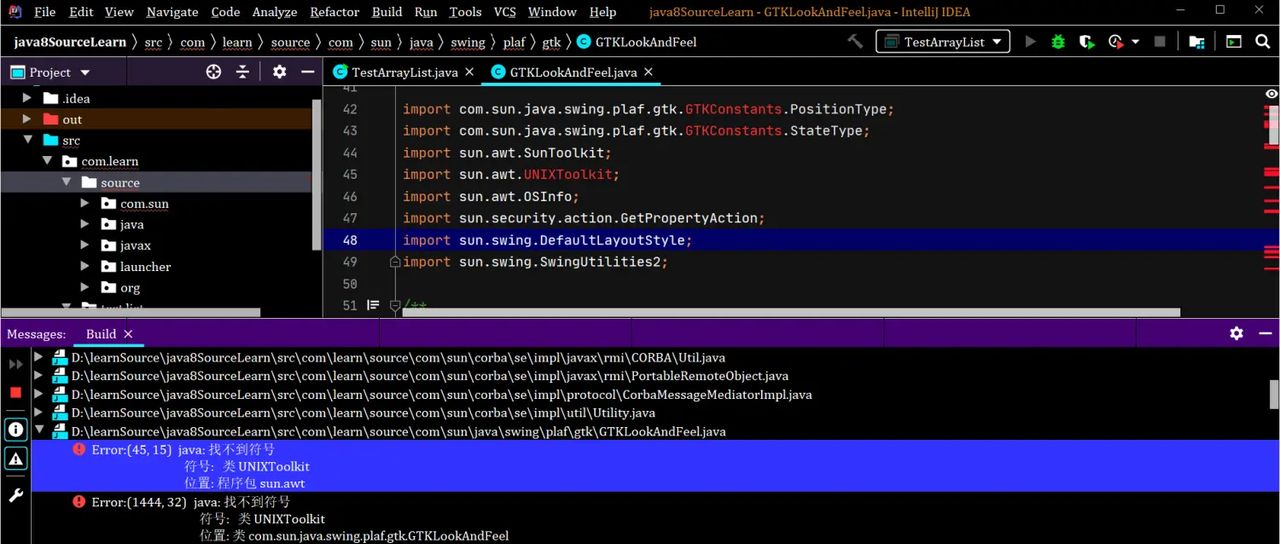Collapse the source package node
The height and width of the screenshot is (544, 1280).
(x=67, y=182)
